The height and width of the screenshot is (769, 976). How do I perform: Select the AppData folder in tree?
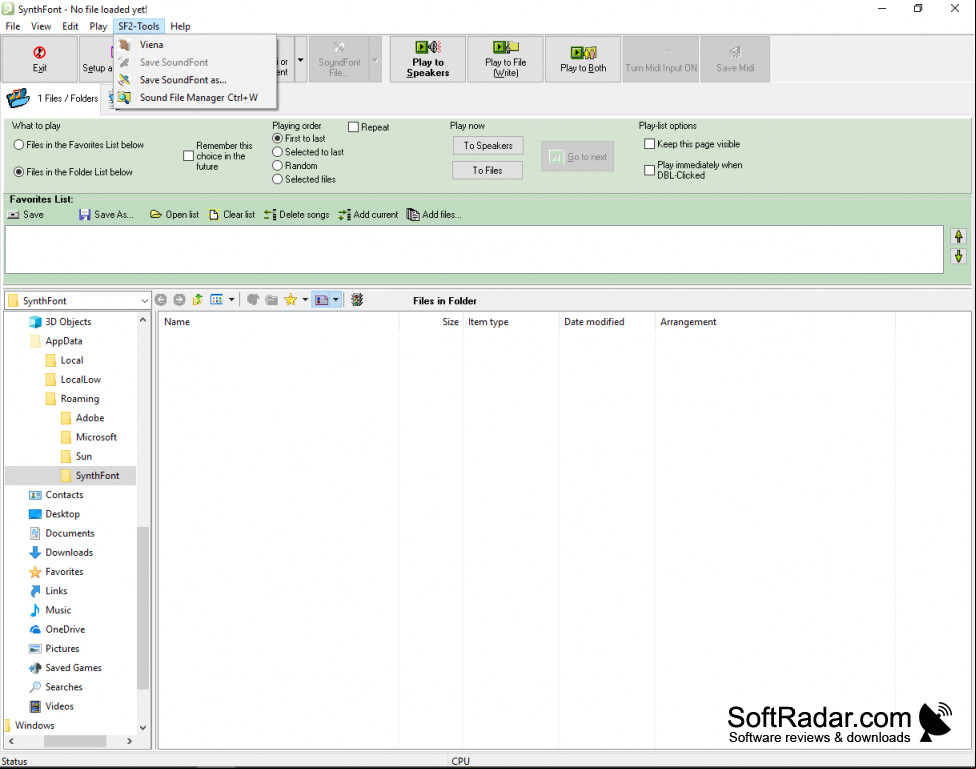(x=63, y=341)
